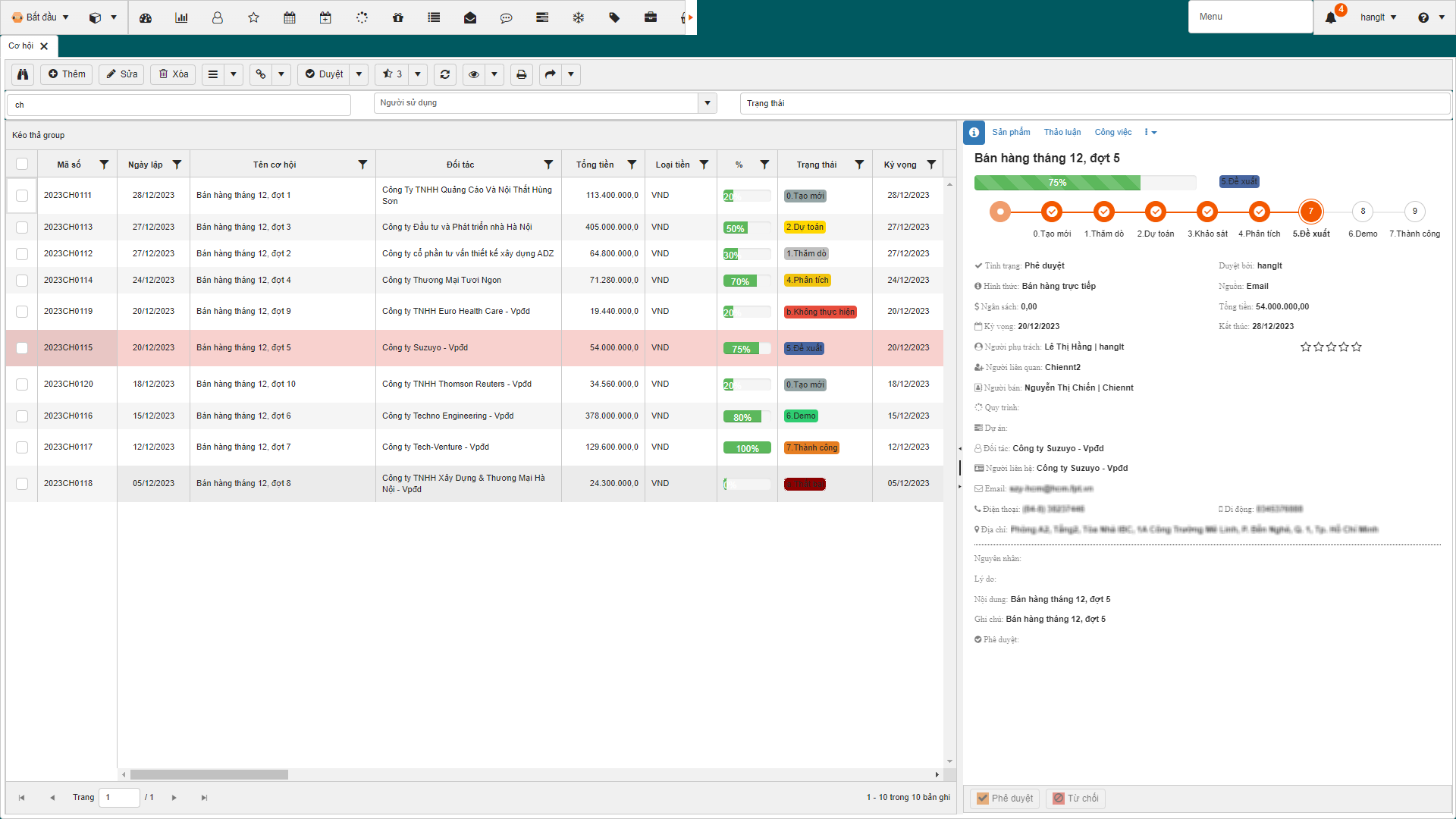Expand the share dropdown arrow
1456x819 pixels.
pyautogui.click(x=571, y=74)
